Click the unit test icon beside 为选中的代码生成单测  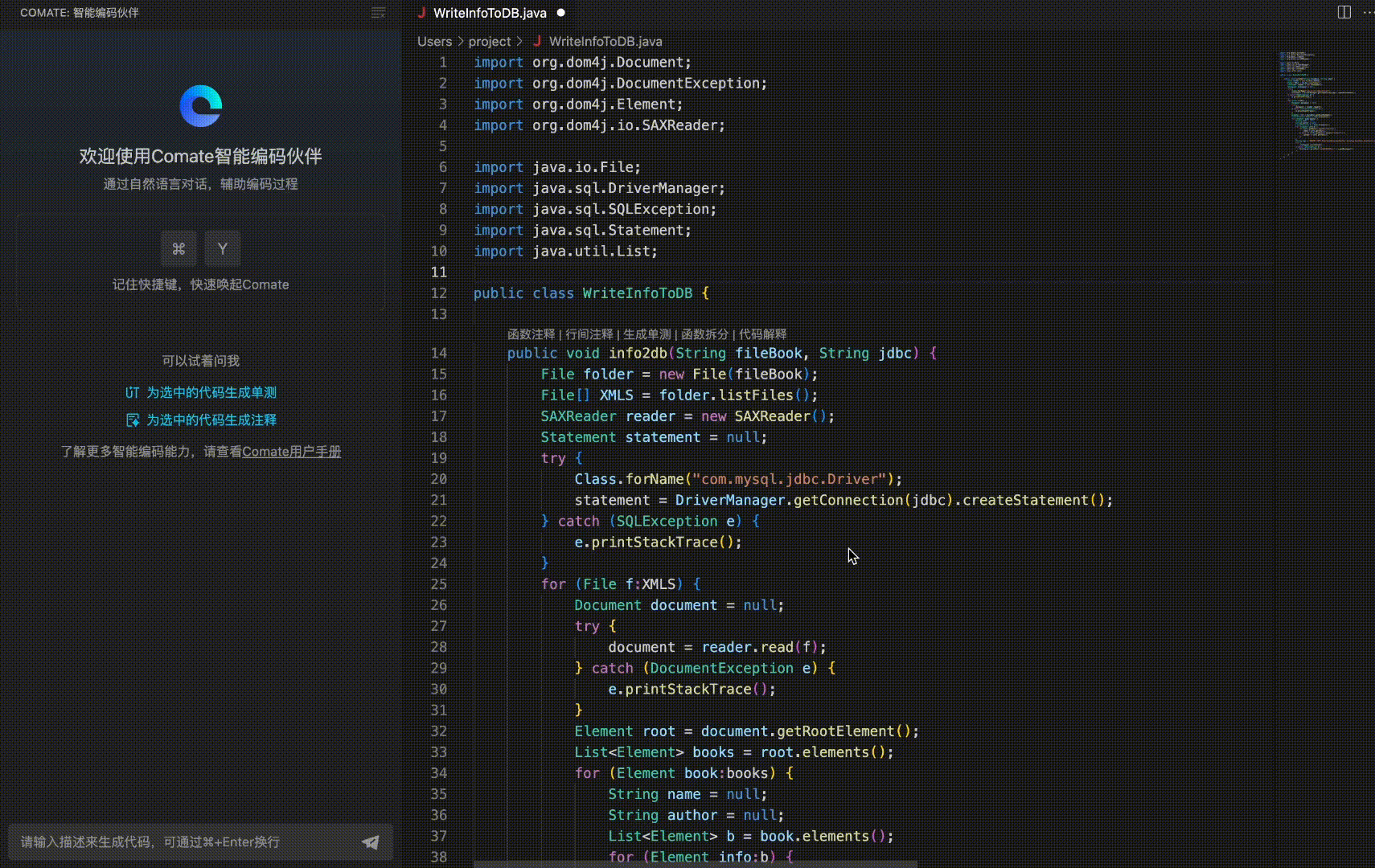[x=133, y=392]
